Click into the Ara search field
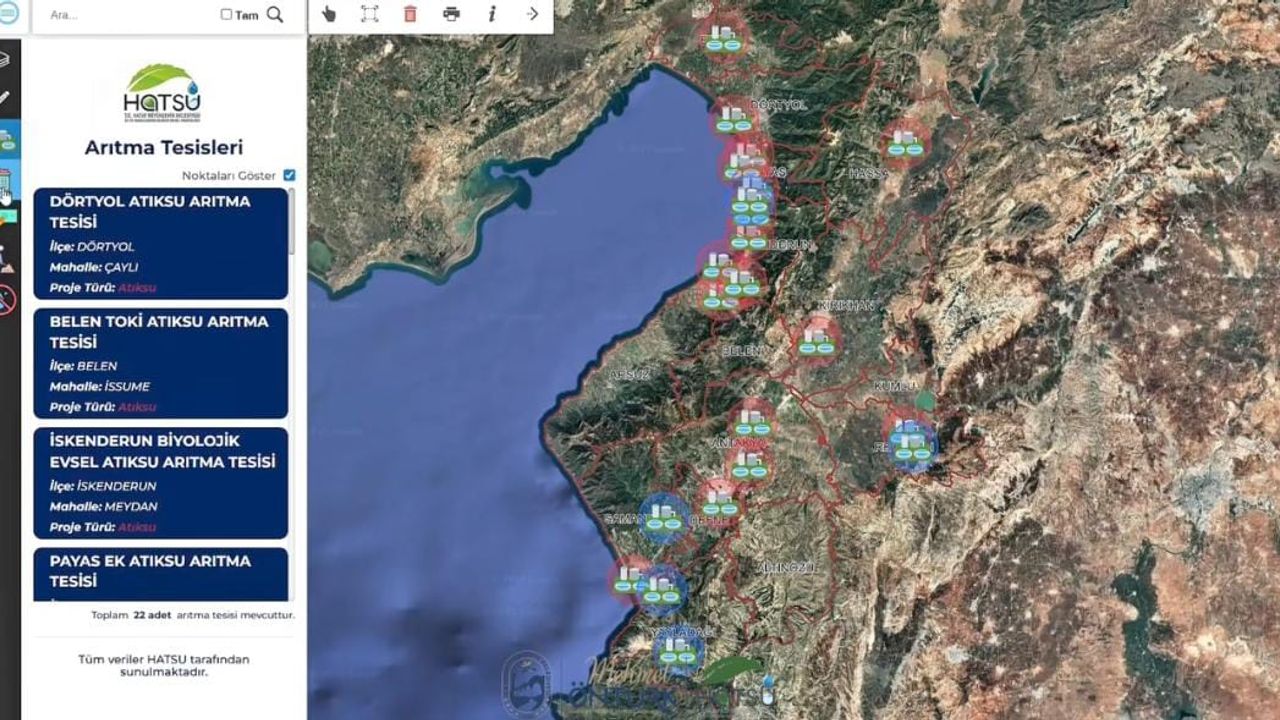 [130, 15]
